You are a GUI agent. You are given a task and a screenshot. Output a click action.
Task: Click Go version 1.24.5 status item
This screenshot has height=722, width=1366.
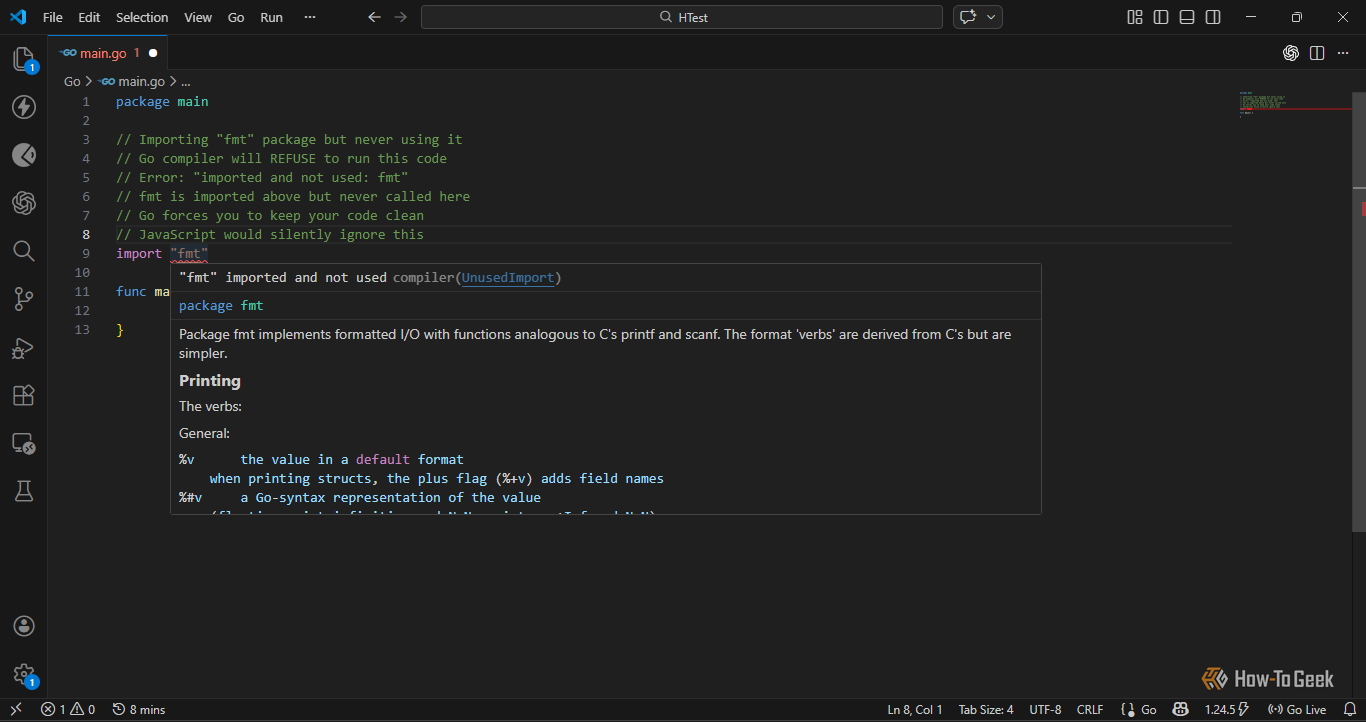click(1227, 710)
